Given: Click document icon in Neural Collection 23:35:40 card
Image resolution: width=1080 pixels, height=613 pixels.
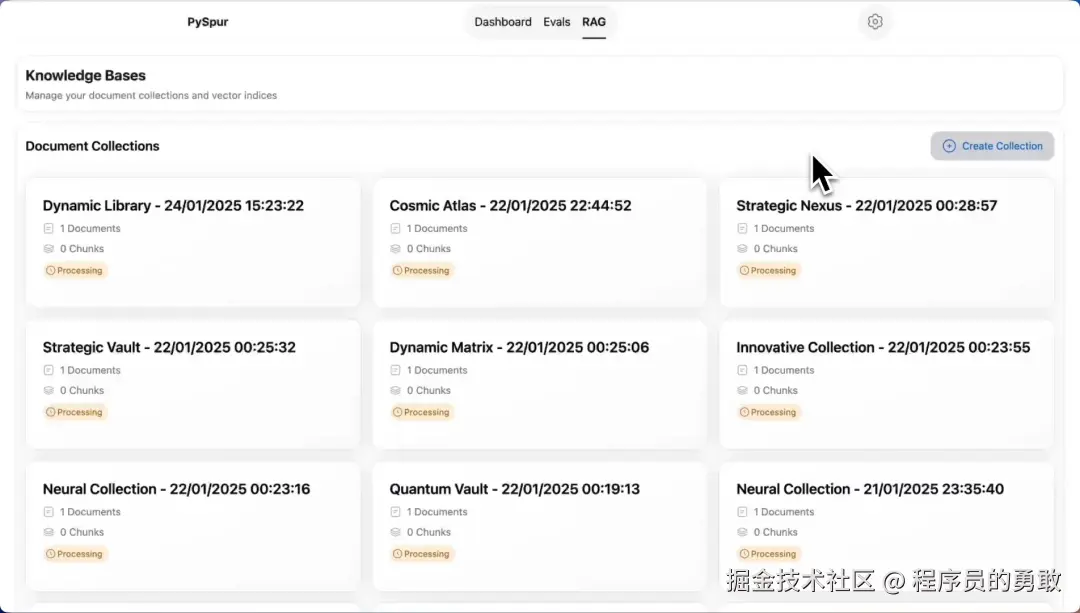Looking at the screenshot, I should [x=742, y=512].
